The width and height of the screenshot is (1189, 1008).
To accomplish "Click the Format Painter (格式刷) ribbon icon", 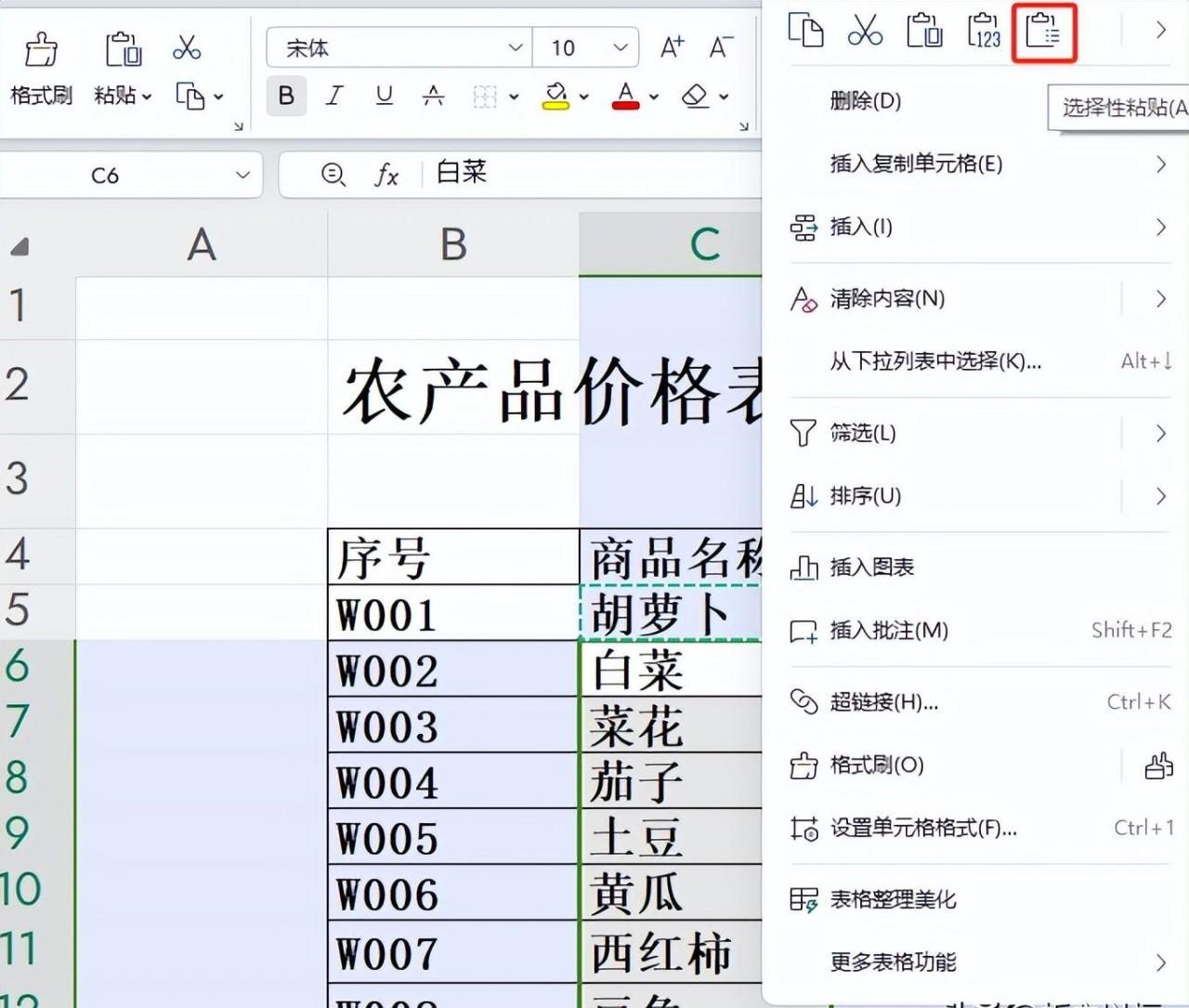I will (41, 50).
